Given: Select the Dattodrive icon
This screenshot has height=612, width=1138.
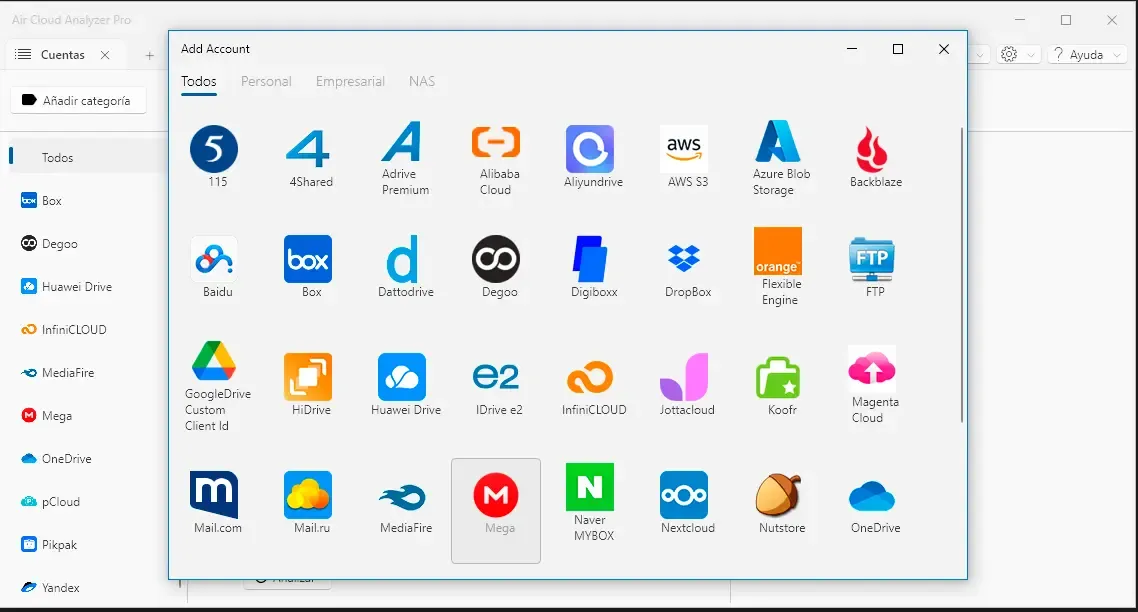Looking at the screenshot, I should (401, 259).
